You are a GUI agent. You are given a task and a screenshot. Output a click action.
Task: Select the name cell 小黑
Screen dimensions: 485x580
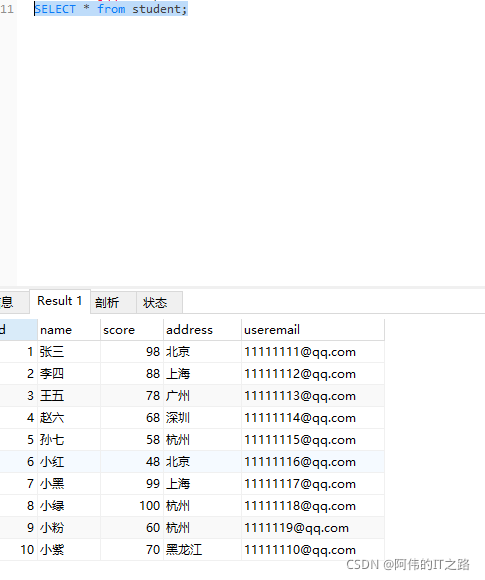click(69, 484)
